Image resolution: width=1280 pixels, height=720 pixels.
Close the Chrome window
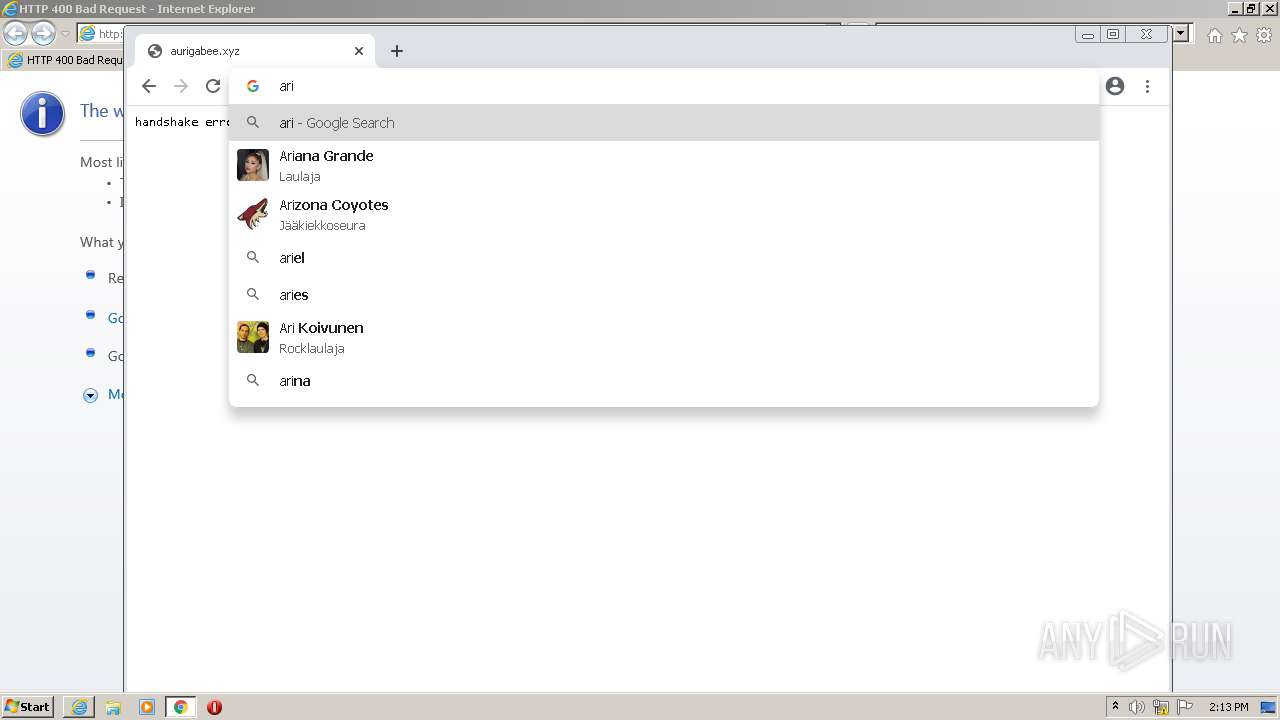tap(1146, 34)
